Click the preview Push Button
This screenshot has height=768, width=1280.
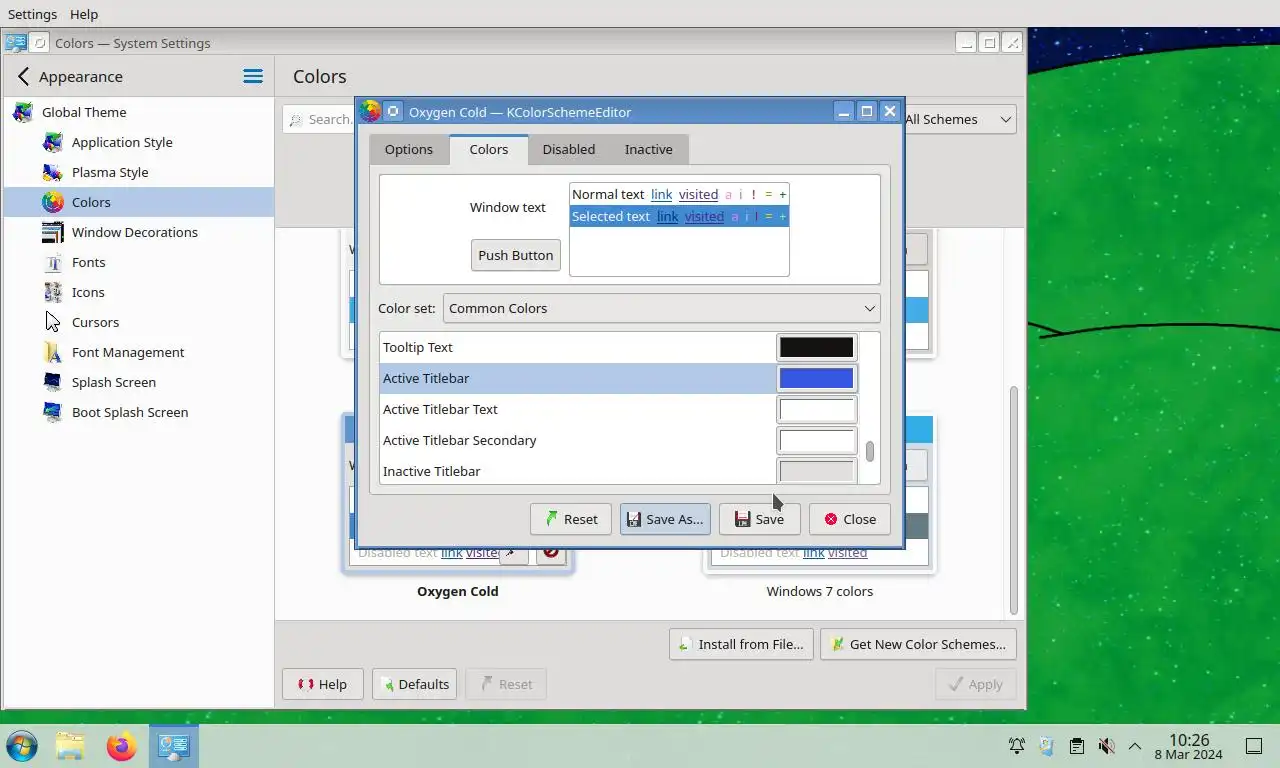(516, 255)
